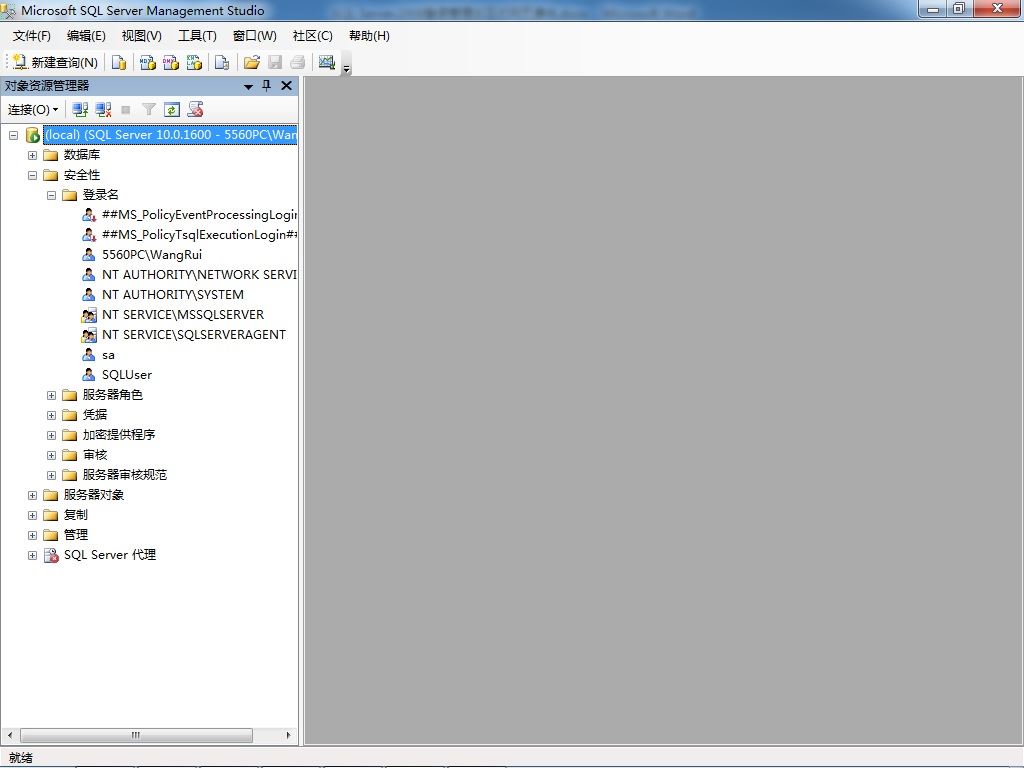
Task: Open the 连接(O) connect dropdown
Action: (x=33, y=110)
